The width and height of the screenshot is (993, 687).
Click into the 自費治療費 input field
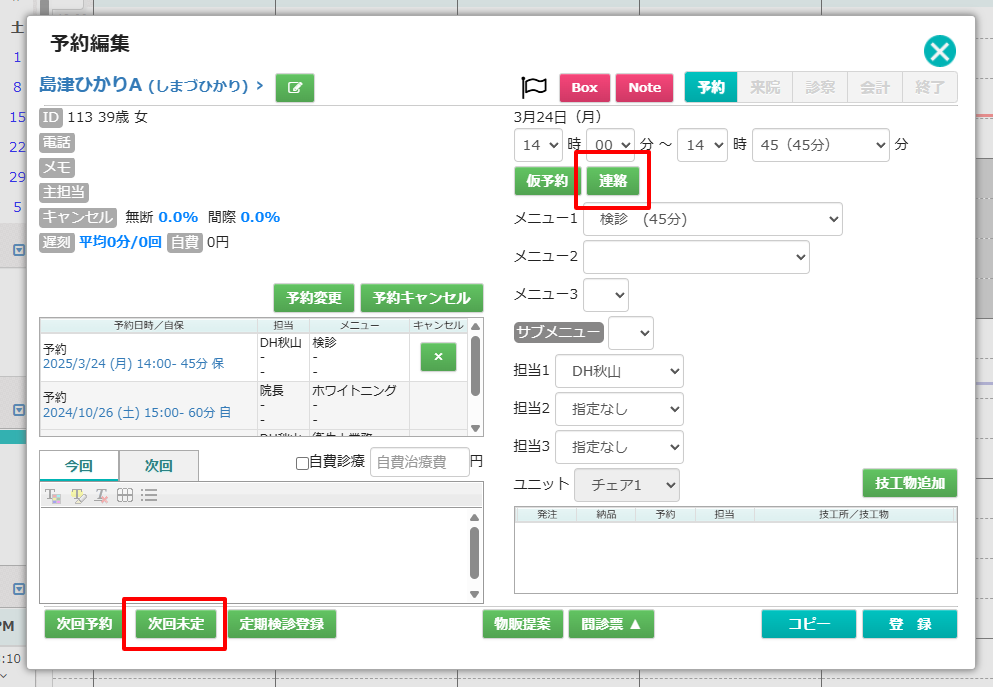point(419,462)
